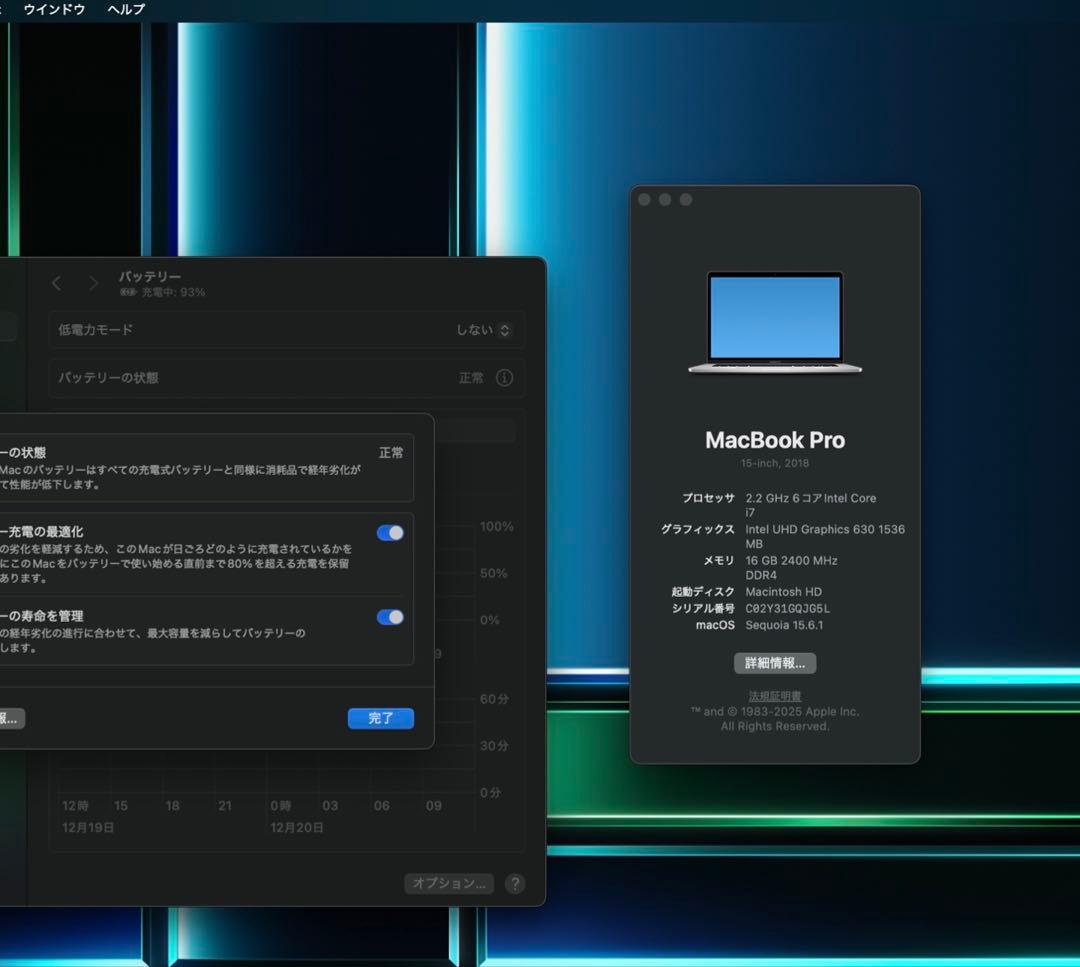Open the ウインドウ menu
Screen dimensions: 1080x967
[x=53, y=9]
